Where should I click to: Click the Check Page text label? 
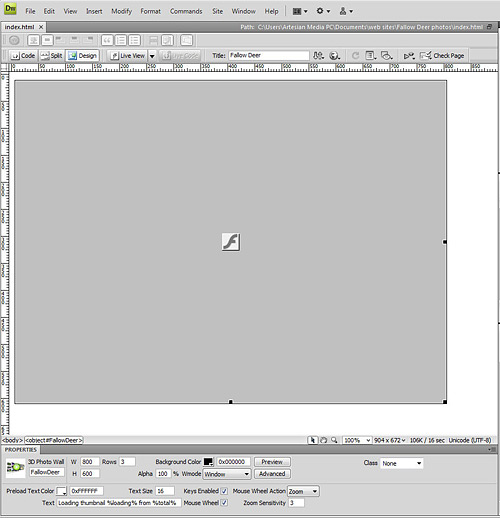[x=449, y=56]
